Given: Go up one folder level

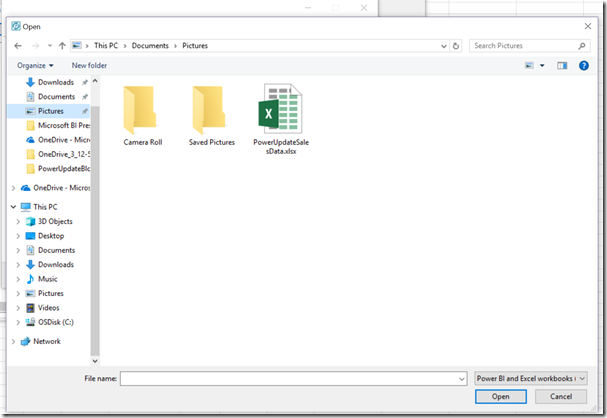Looking at the screenshot, I should pos(62,46).
